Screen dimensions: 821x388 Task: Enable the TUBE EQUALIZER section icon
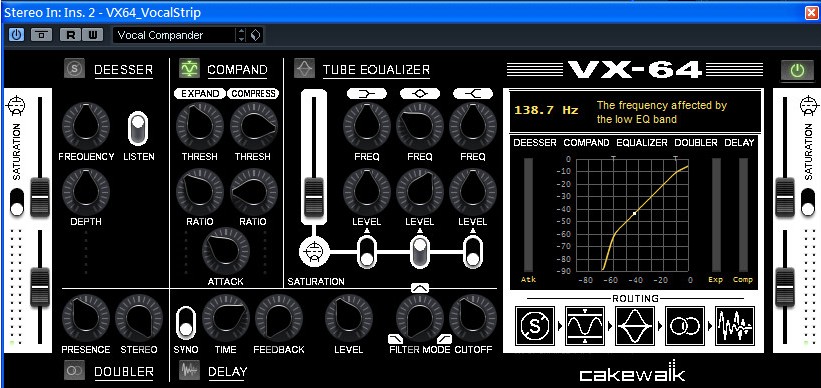click(304, 69)
